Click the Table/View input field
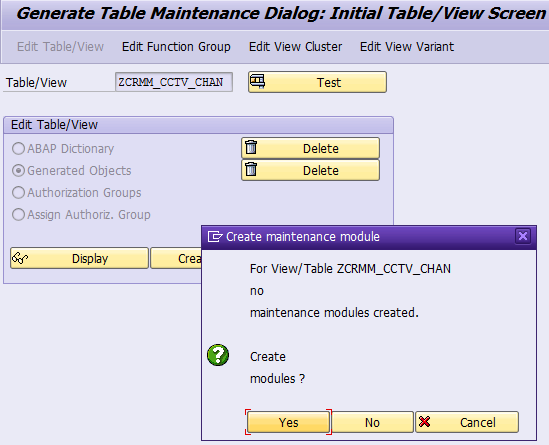 click(174, 82)
